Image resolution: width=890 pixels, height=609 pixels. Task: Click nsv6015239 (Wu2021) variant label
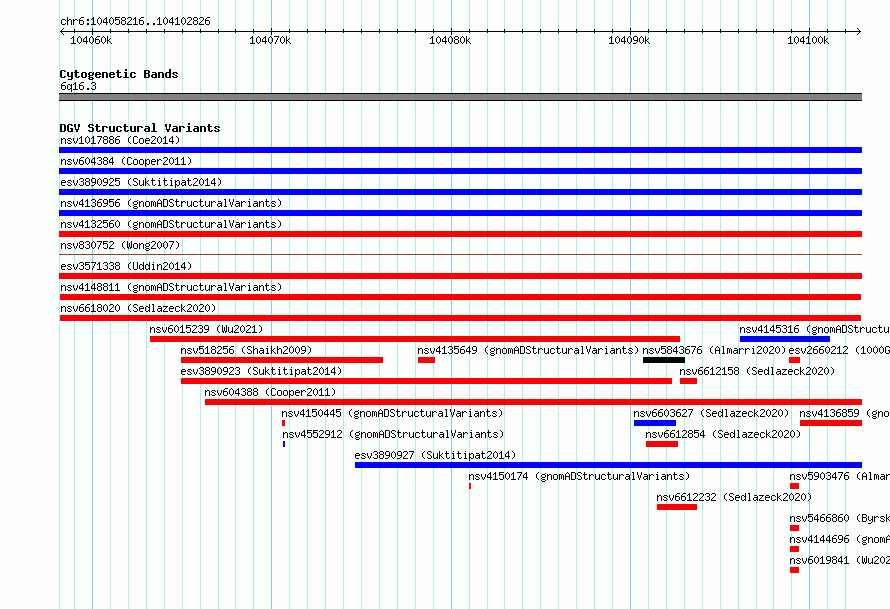pos(206,329)
